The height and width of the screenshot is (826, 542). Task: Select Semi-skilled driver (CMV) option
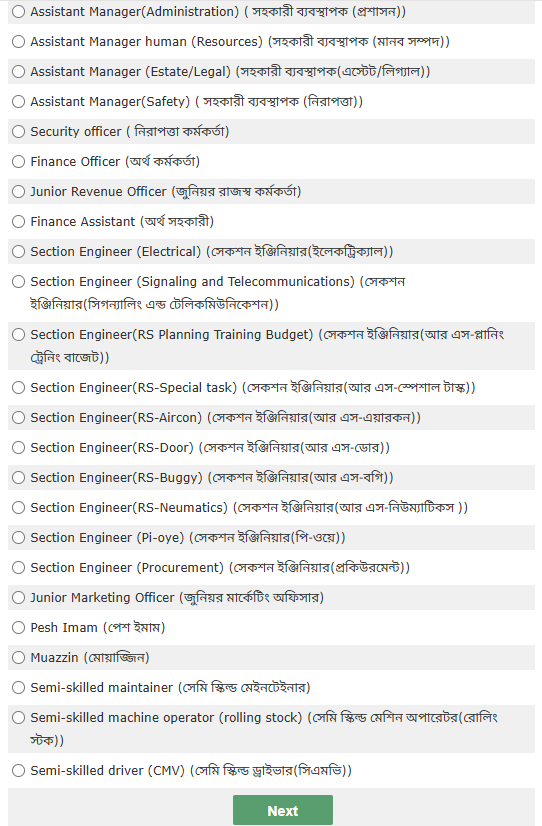(18, 770)
